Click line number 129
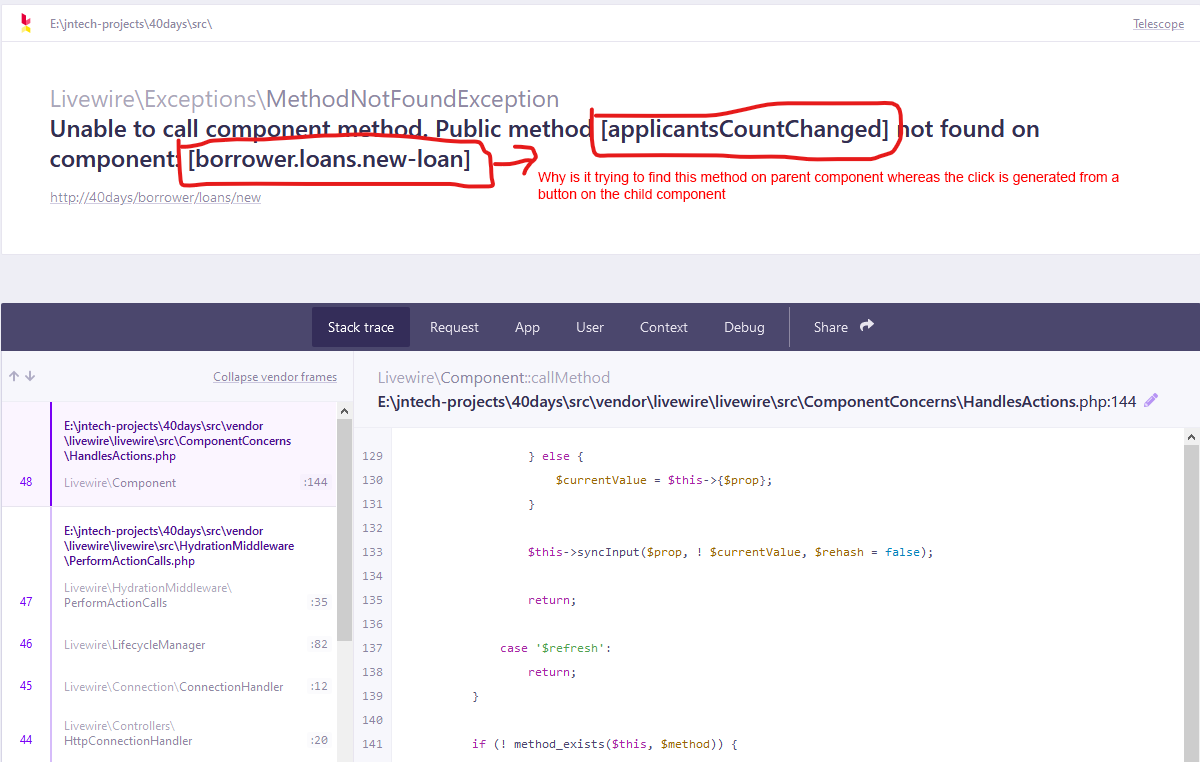This screenshot has height=762, width=1200. click(x=372, y=456)
